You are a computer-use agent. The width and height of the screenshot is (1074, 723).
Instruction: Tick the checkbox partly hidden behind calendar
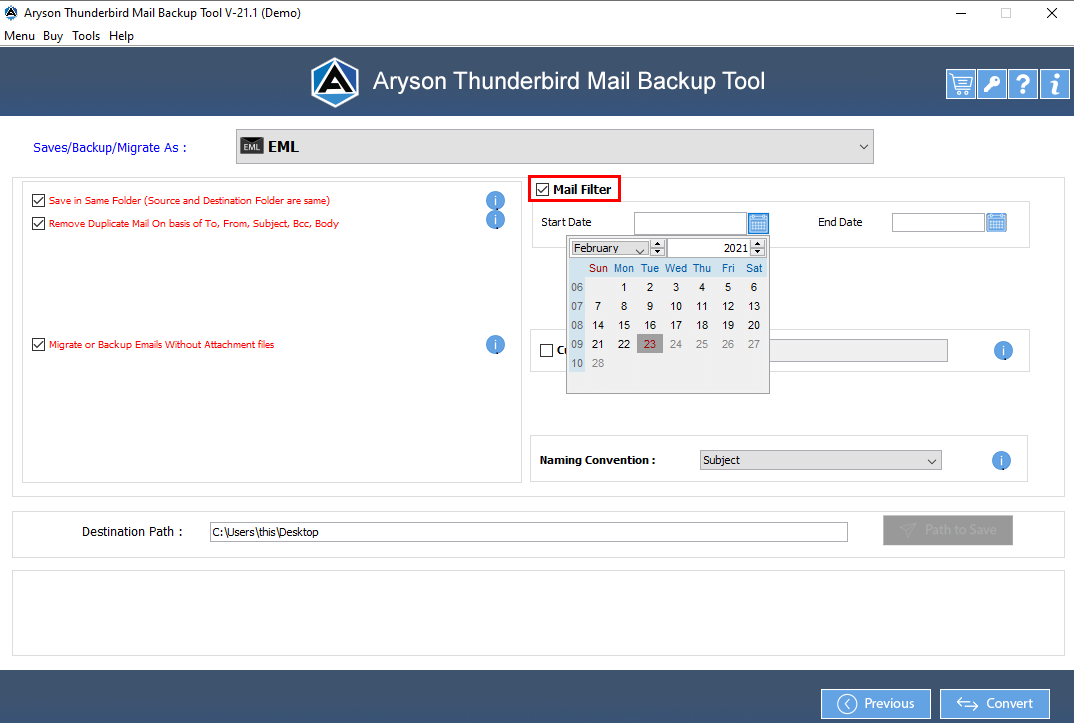(547, 351)
